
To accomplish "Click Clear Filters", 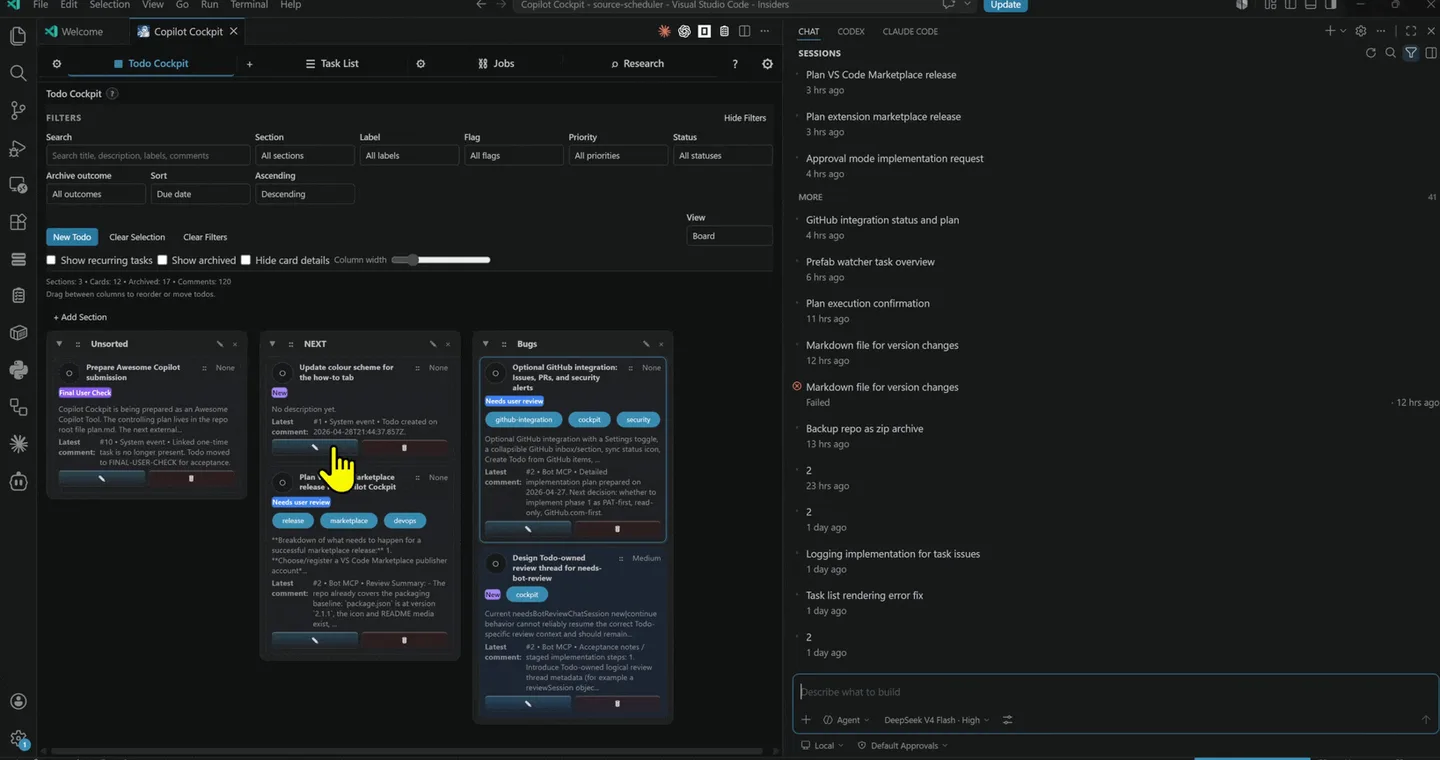I will coord(205,237).
